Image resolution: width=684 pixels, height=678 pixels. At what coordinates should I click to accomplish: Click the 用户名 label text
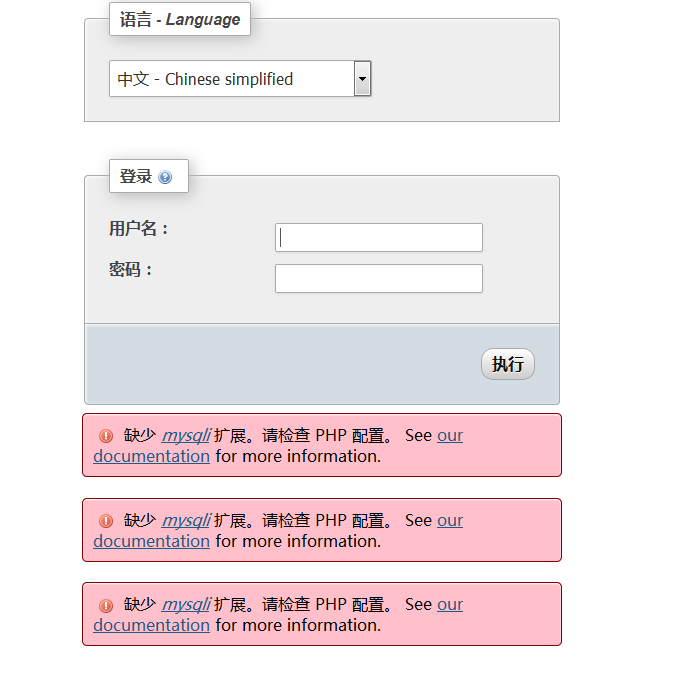point(138,229)
